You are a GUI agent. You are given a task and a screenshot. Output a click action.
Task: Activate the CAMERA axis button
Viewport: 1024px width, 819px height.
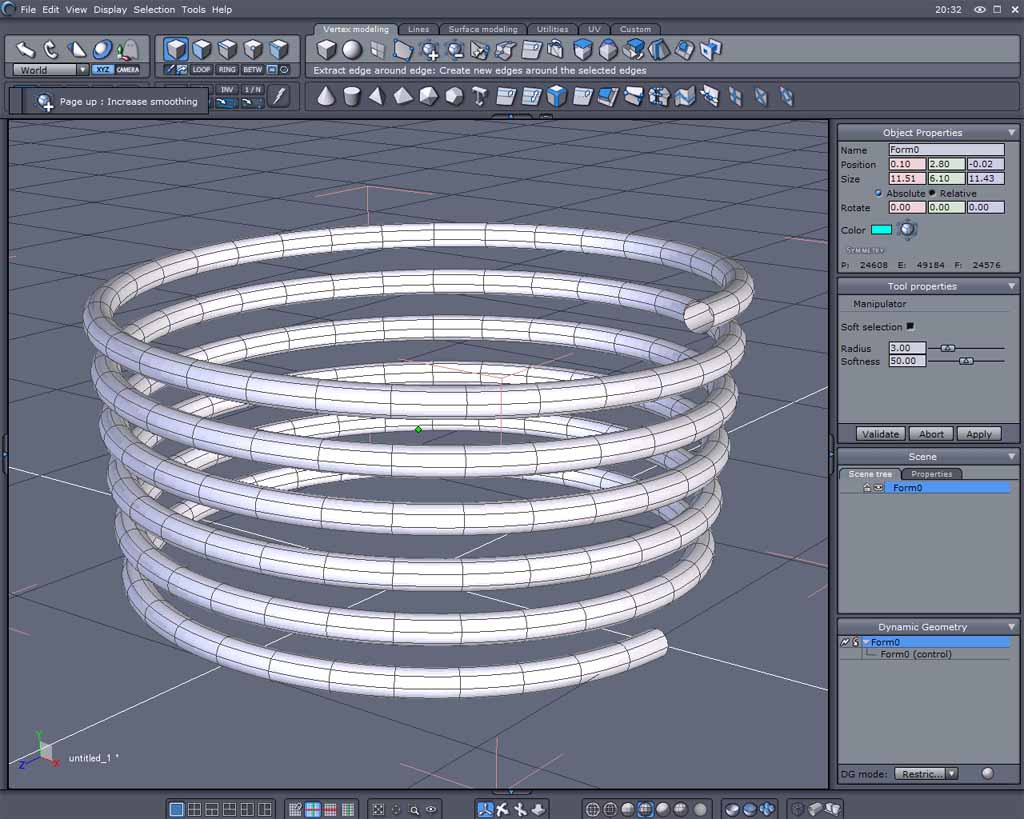pos(128,70)
